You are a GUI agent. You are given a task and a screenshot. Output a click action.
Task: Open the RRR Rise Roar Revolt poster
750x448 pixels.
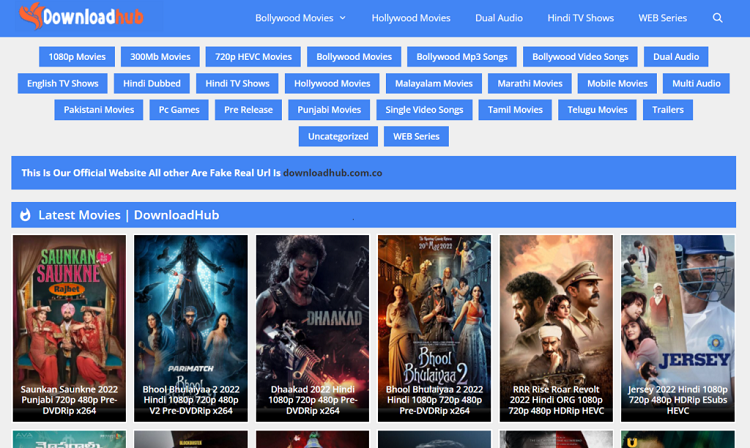pos(556,328)
